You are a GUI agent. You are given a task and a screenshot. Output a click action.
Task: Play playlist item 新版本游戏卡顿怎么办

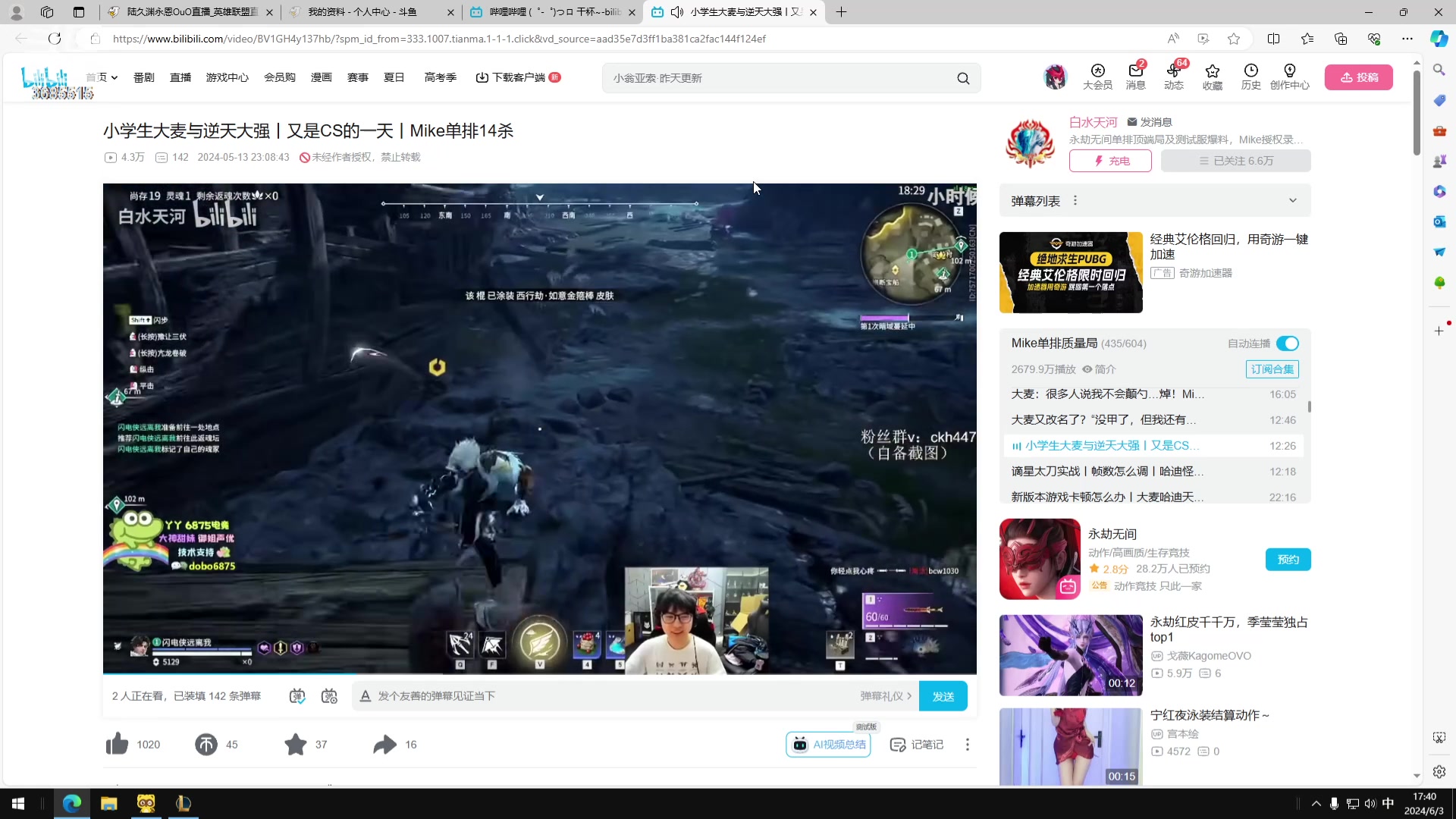point(1153,497)
